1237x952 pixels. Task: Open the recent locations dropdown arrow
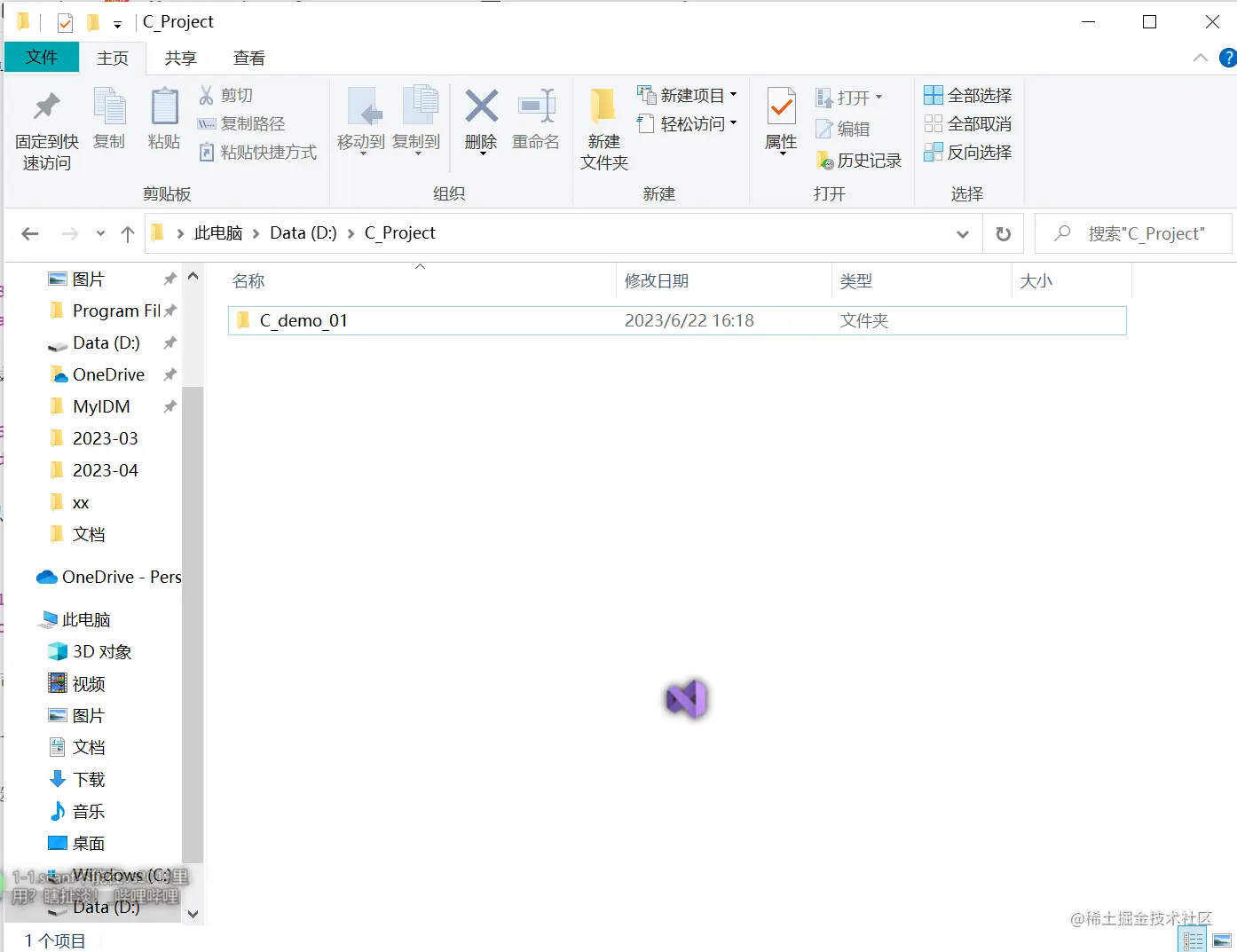(100, 233)
